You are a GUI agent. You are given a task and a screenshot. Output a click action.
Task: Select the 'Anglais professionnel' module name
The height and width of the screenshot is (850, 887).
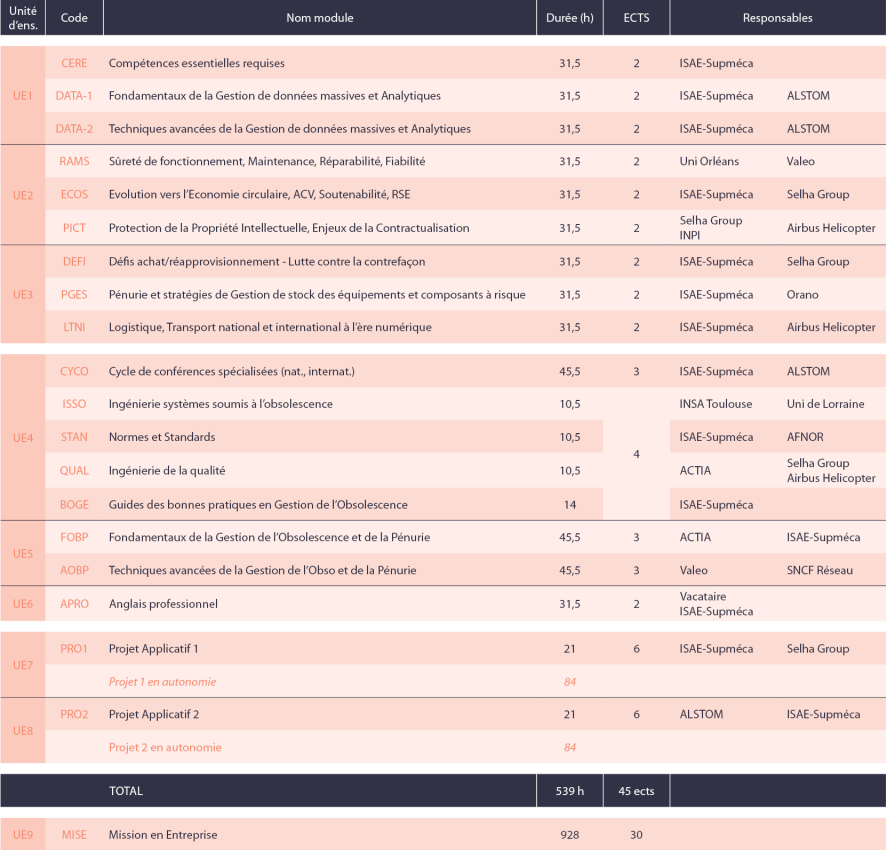[163, 604]
